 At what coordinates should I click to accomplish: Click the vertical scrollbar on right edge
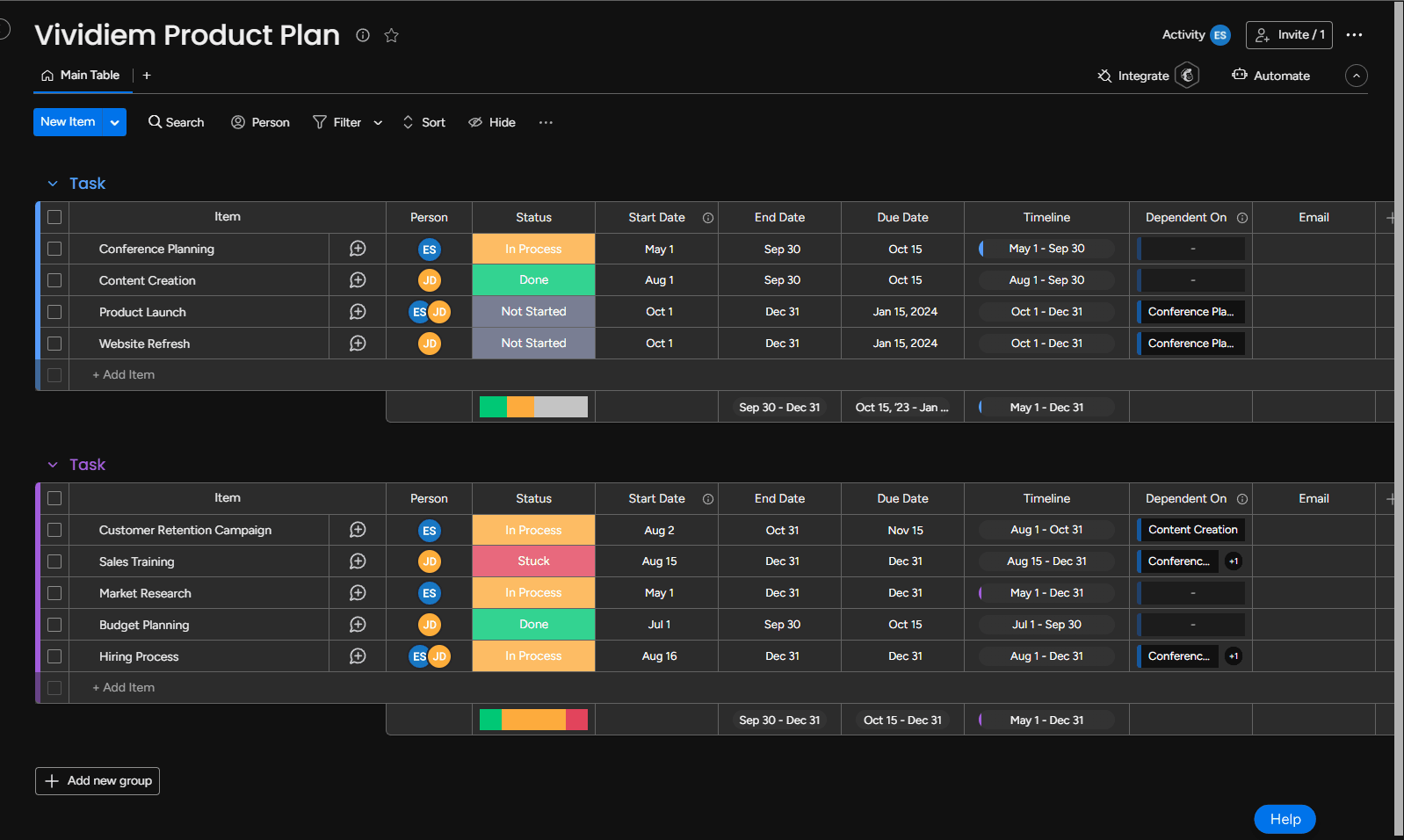pos(1399,418)
